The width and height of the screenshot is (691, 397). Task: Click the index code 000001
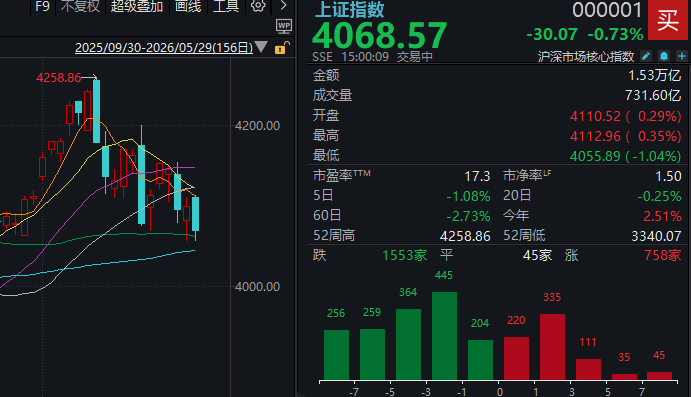coord(607,10)
